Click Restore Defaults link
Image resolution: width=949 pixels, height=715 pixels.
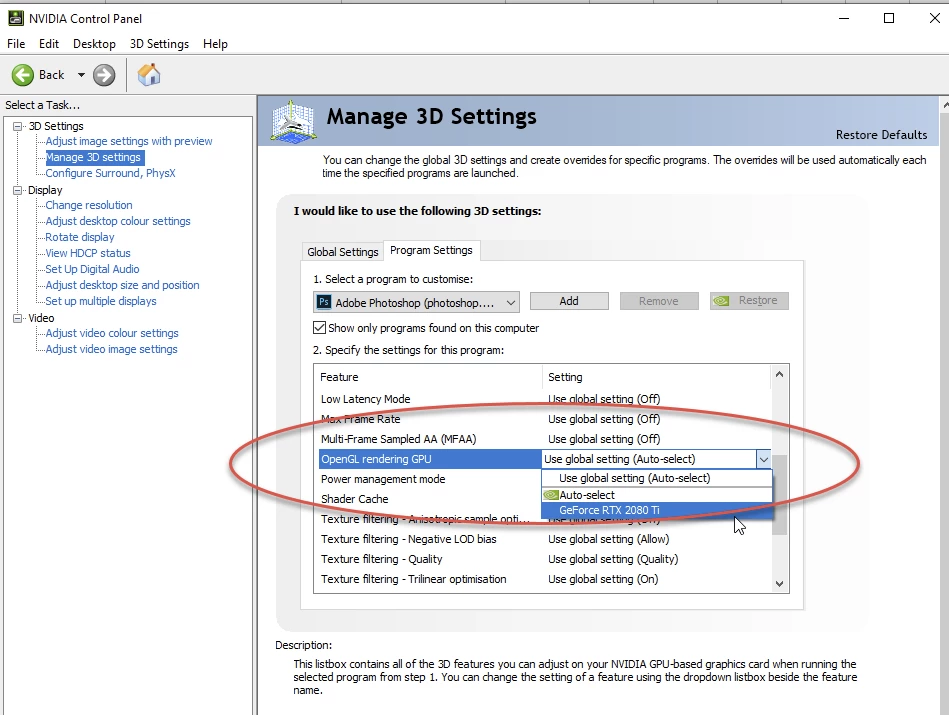881,135
